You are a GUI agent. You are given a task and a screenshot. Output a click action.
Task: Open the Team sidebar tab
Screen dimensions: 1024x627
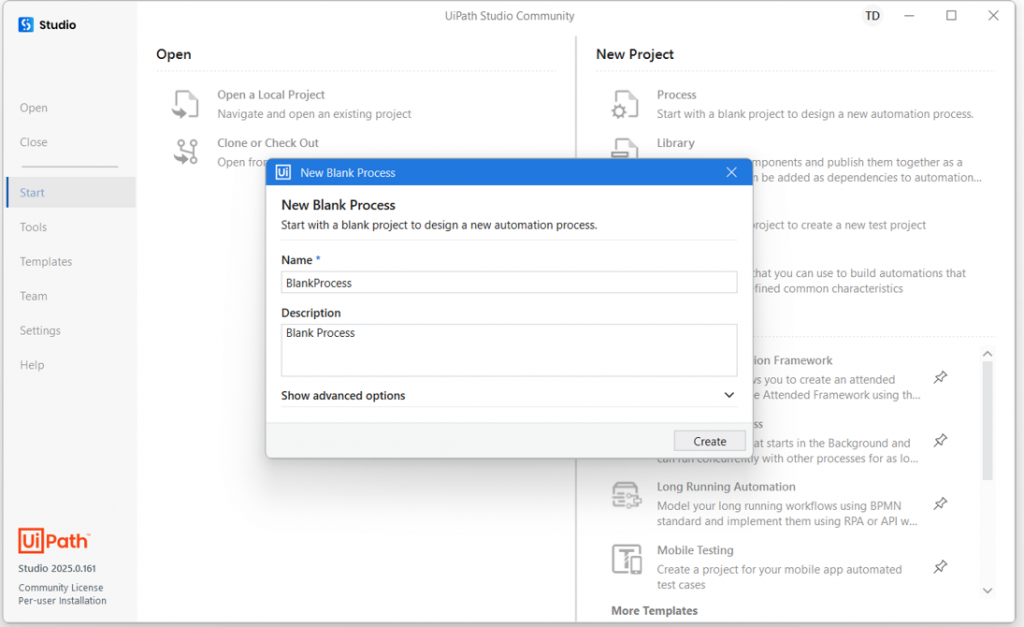coord(33,297)
